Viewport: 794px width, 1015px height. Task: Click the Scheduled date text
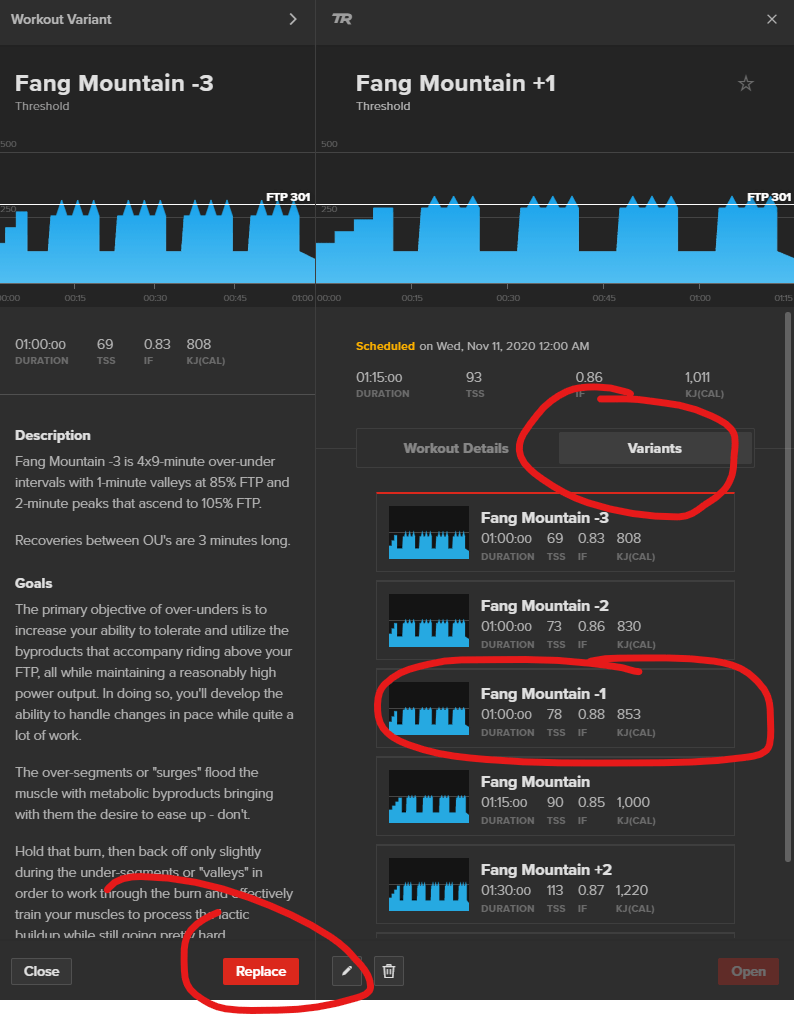click(x=472, y=346)
